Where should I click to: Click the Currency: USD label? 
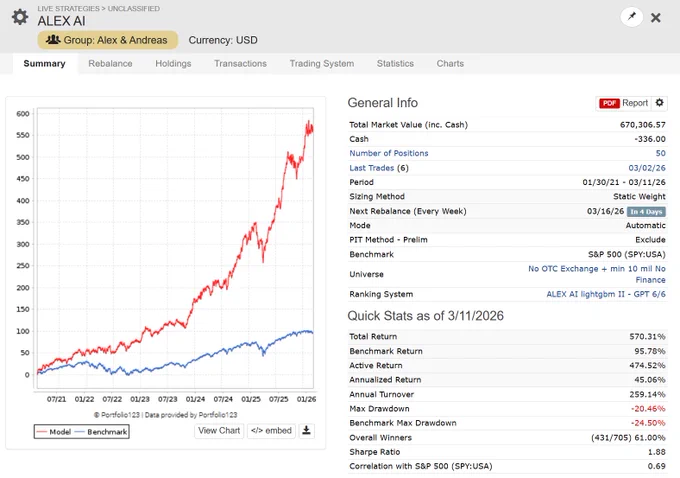(223, 40)
